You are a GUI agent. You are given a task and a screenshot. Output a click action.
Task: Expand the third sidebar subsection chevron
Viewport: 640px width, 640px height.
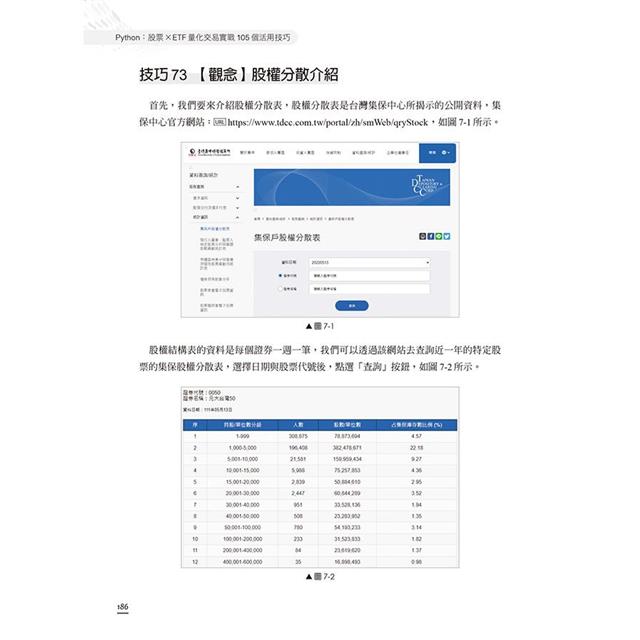[238, 208]
